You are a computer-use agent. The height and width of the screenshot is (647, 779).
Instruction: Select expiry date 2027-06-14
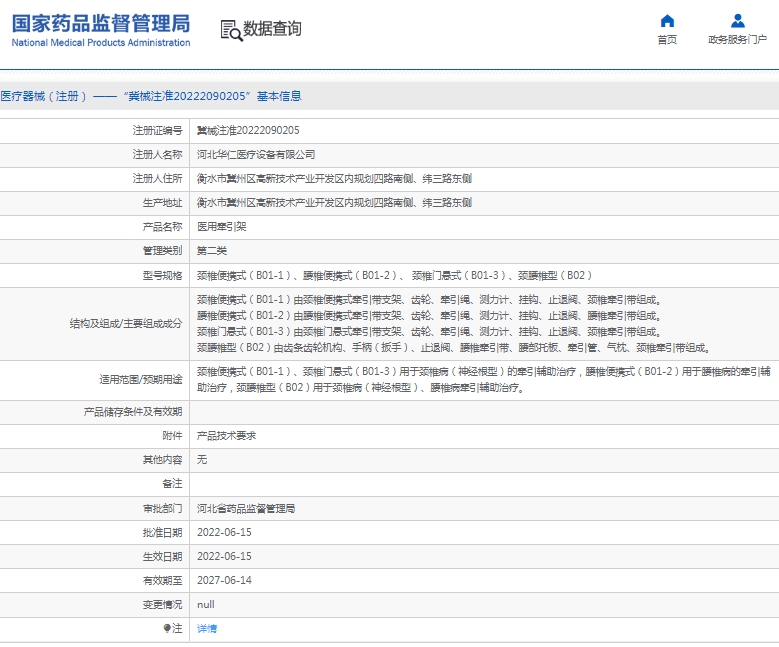224,580
